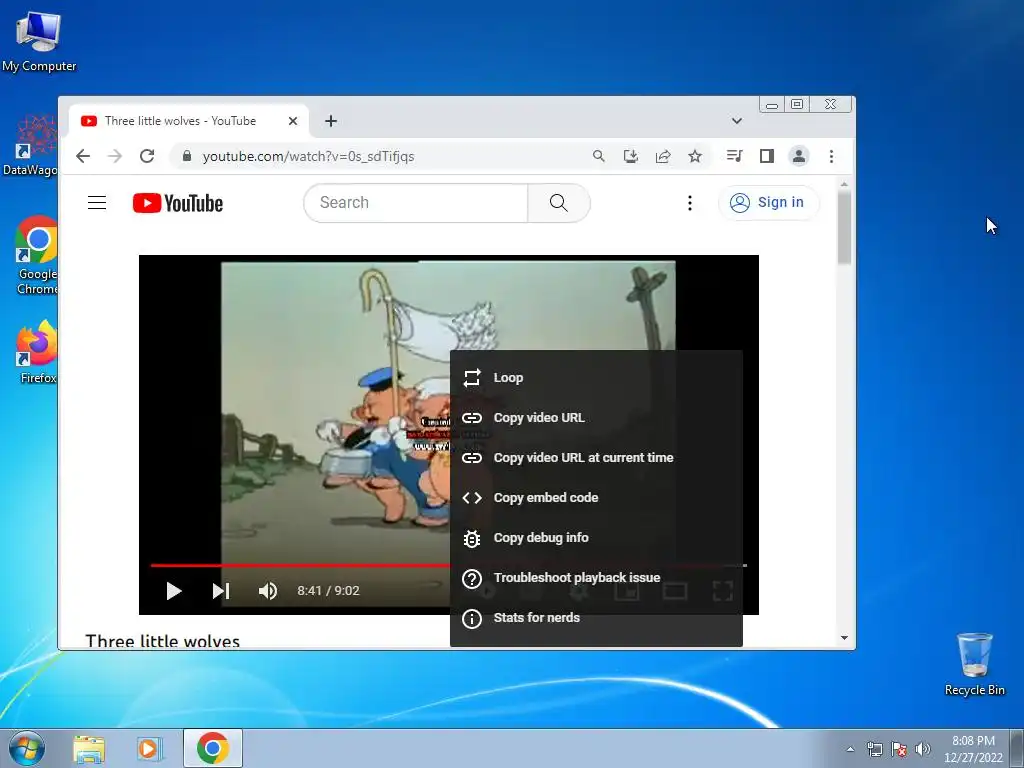
Task: Click the install app icon in address bar
Action: pyautogui.click(x=630, y=156)
